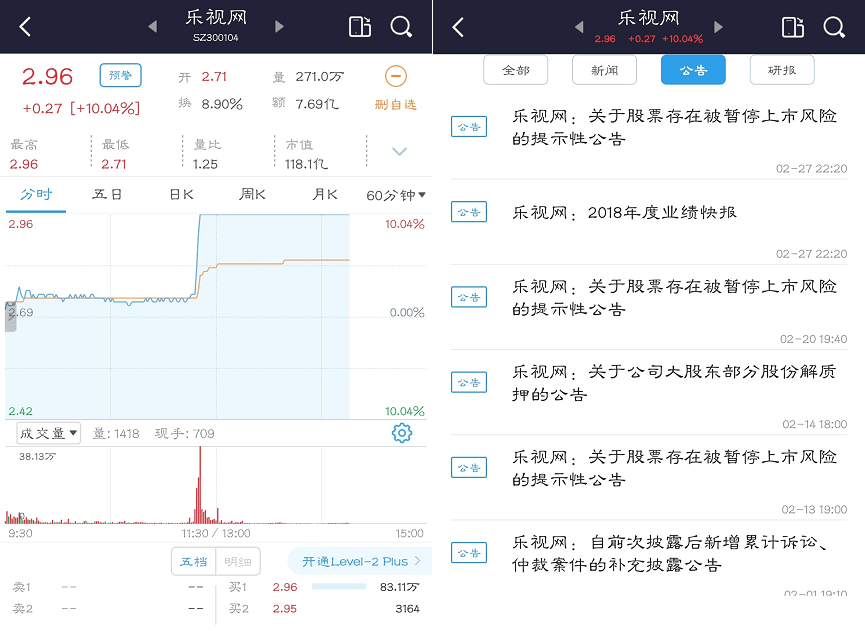Screen dimensions: 865x631
Task: Click 开 open price 2.71
Action: [x=214, y=77]
